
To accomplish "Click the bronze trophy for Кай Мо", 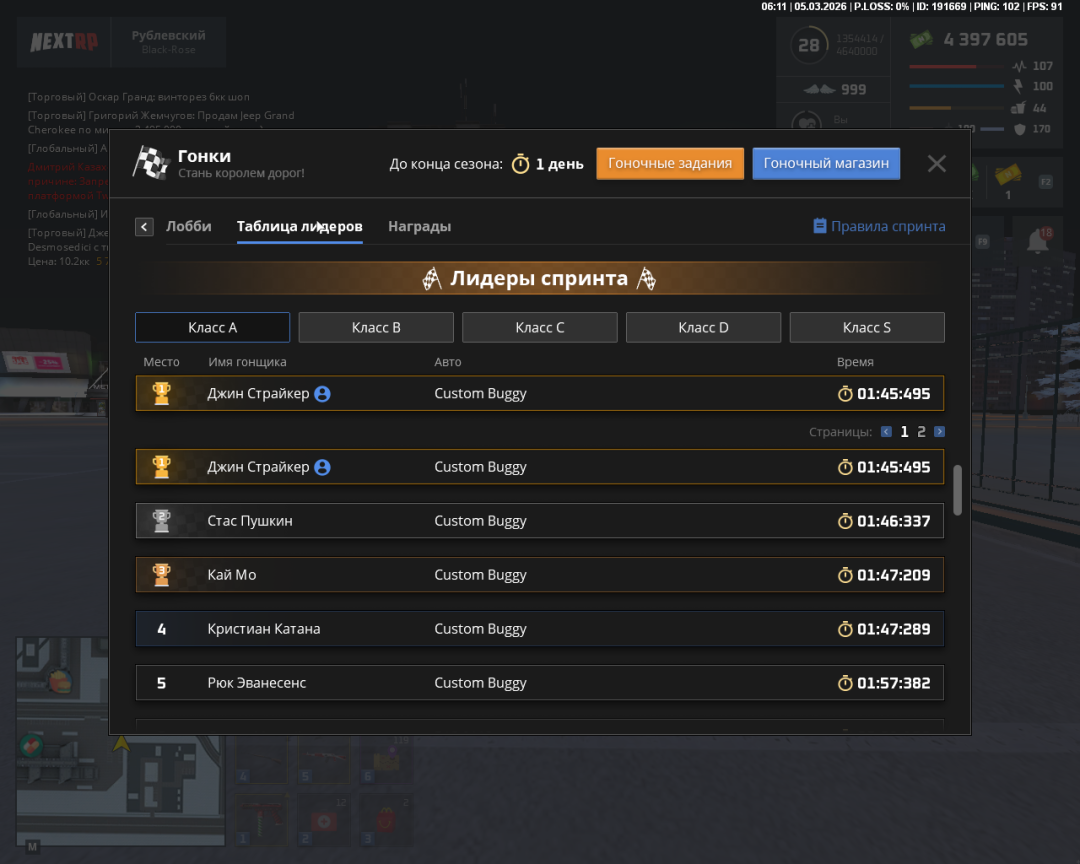I will point(161,575).
